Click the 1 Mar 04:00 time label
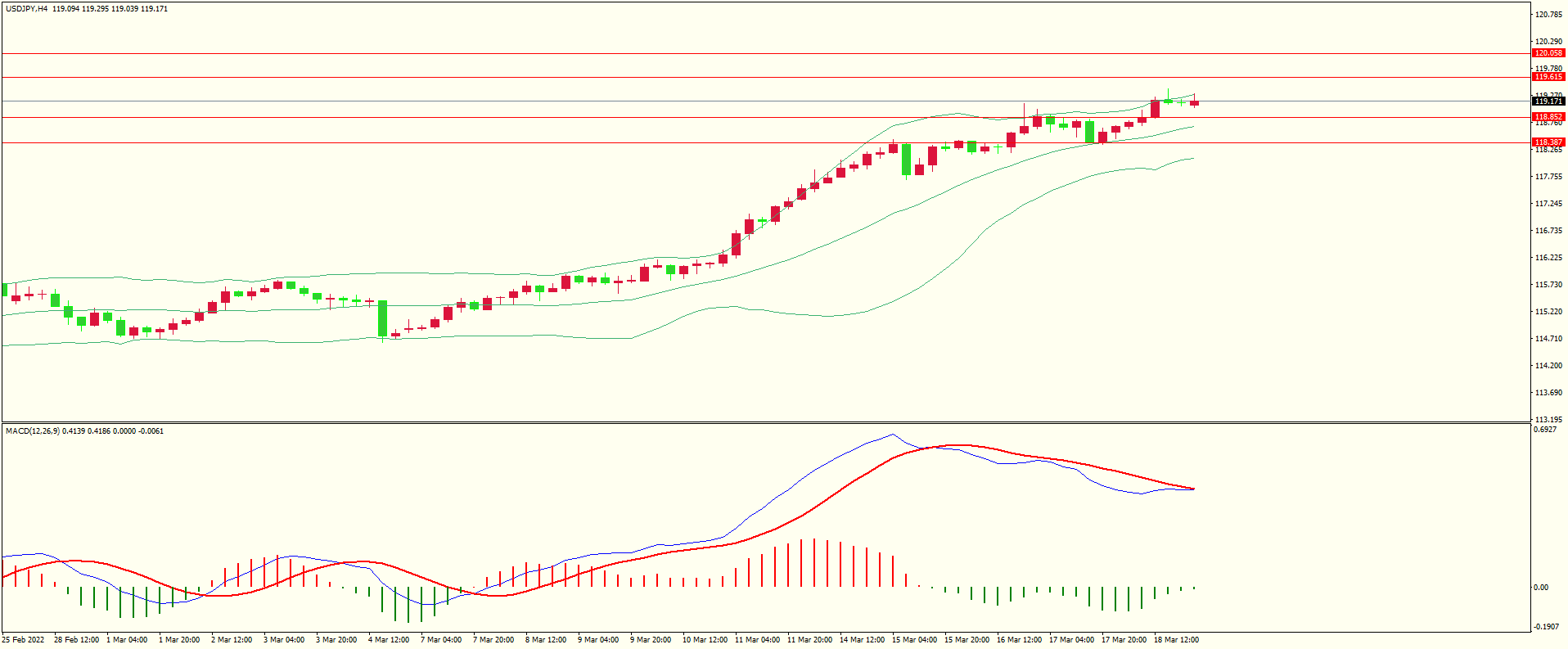The image size is (1568, 649). click(127, 640)
